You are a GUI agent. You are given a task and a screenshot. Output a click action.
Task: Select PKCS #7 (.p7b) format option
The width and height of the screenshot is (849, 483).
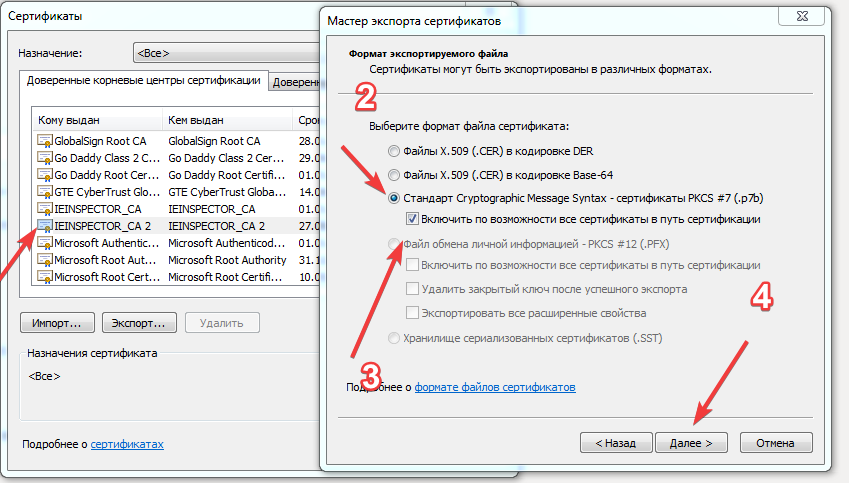394,198
